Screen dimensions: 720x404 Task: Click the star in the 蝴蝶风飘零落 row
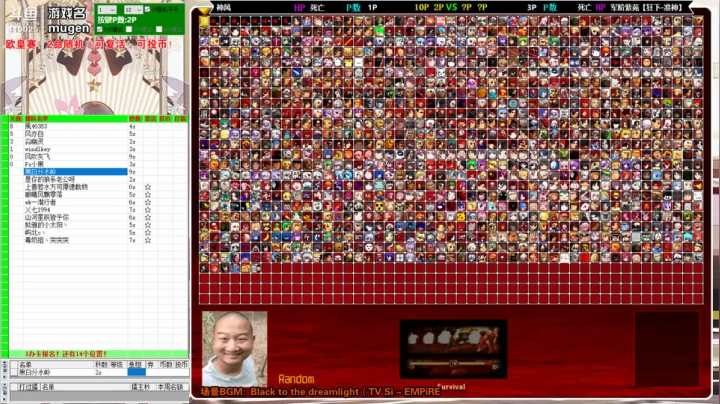pyautogui.click(x=148, y=195)
